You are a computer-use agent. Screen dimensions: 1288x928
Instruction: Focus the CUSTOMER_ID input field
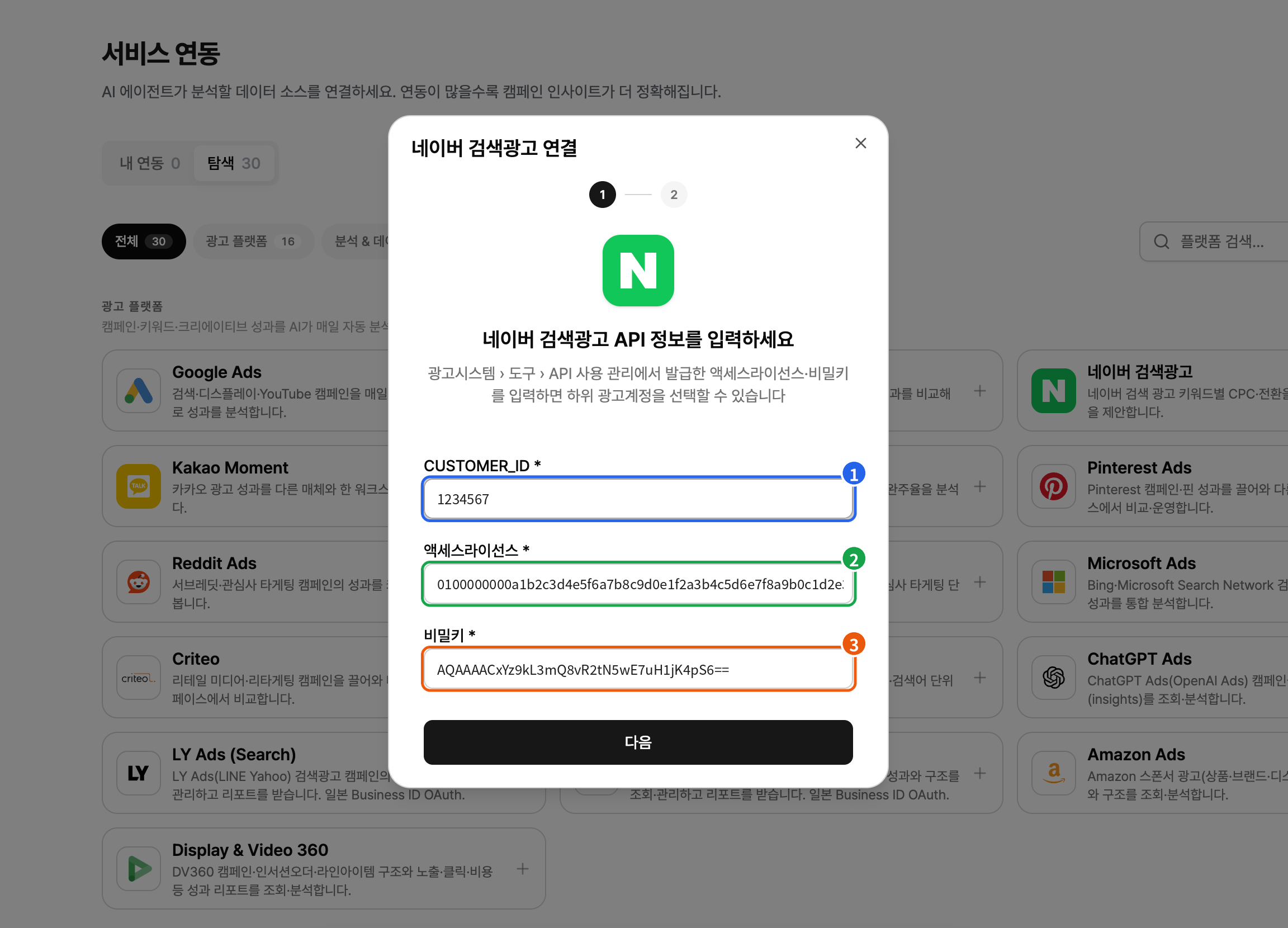pyautogui.click(x=638, y=499)
